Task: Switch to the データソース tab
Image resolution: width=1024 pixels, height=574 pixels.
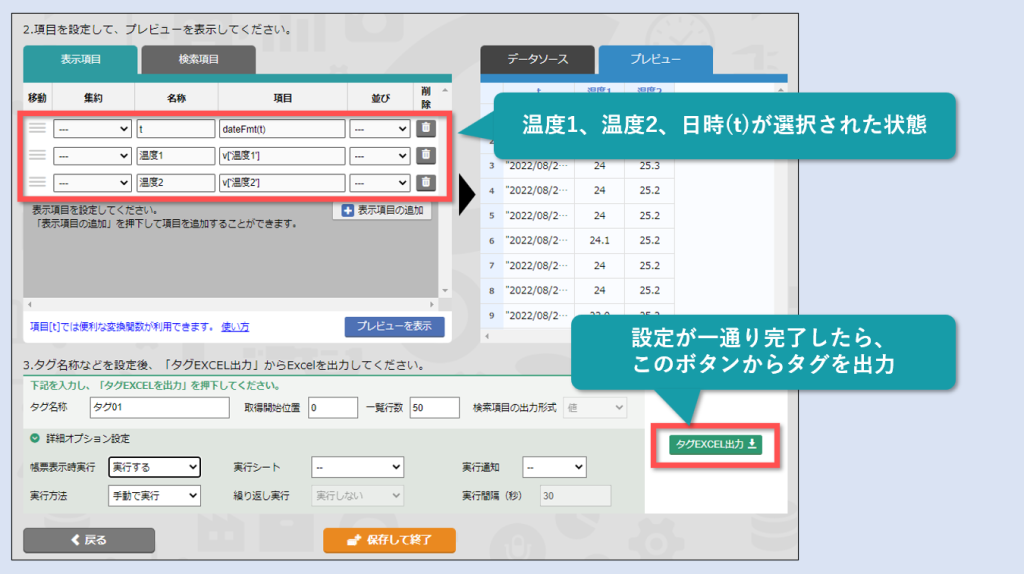Action: tap(536, 60)
